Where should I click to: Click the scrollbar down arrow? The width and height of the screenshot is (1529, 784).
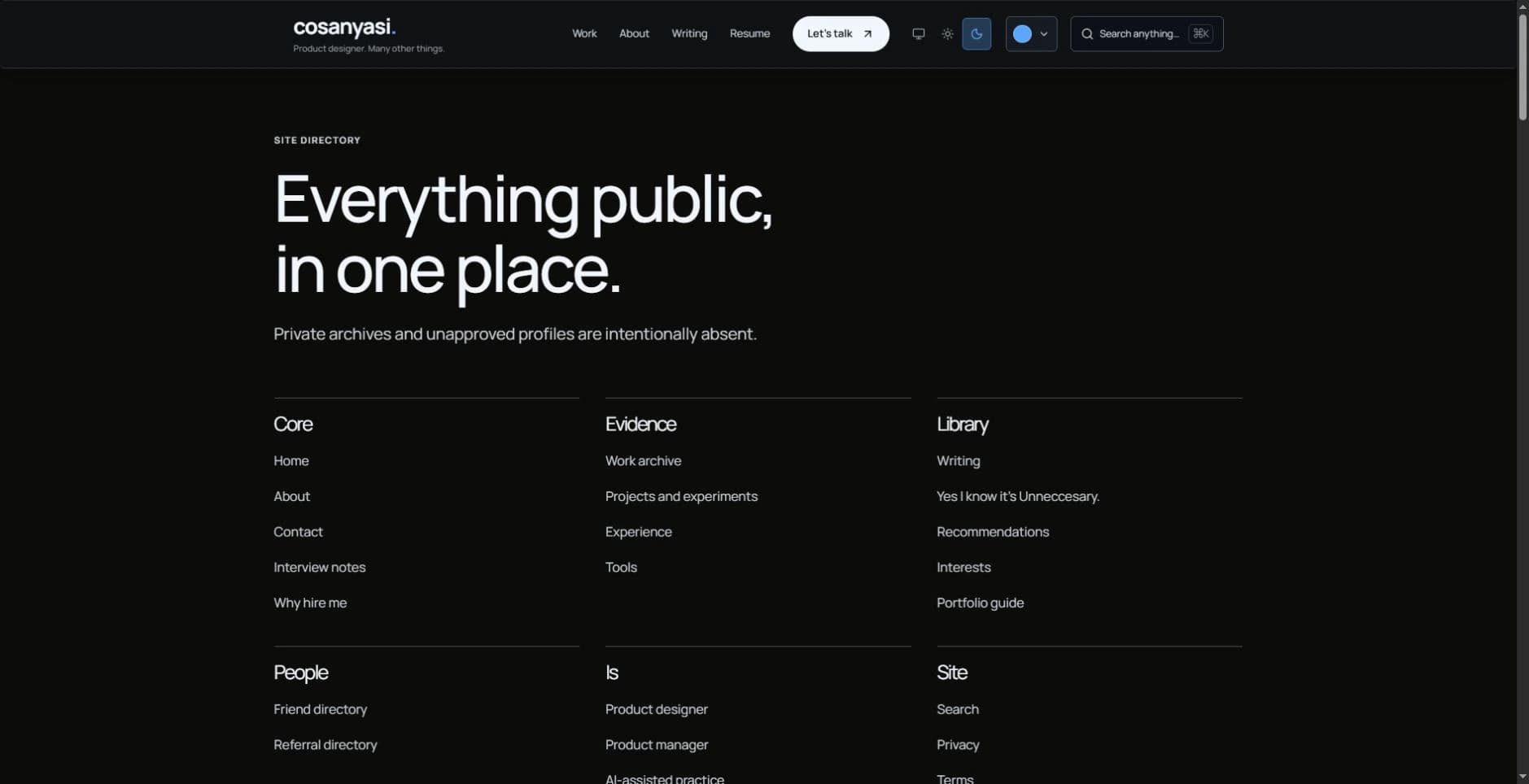[x=1522, y=777]
